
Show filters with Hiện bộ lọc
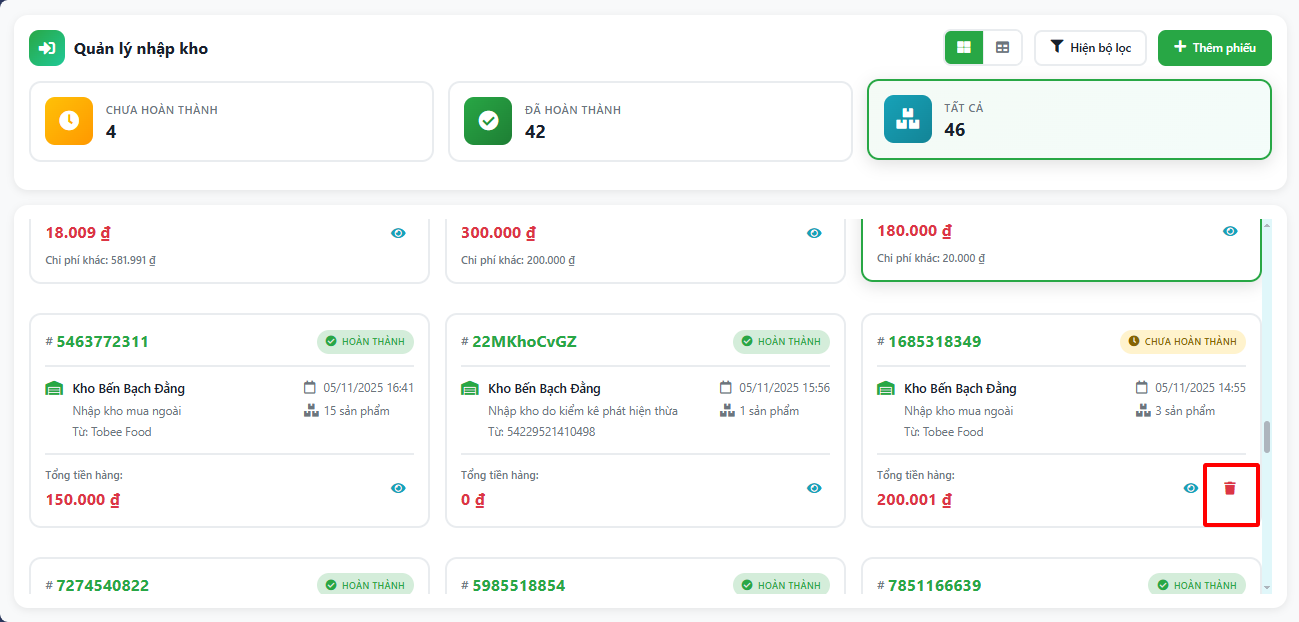coord(1090,47)
